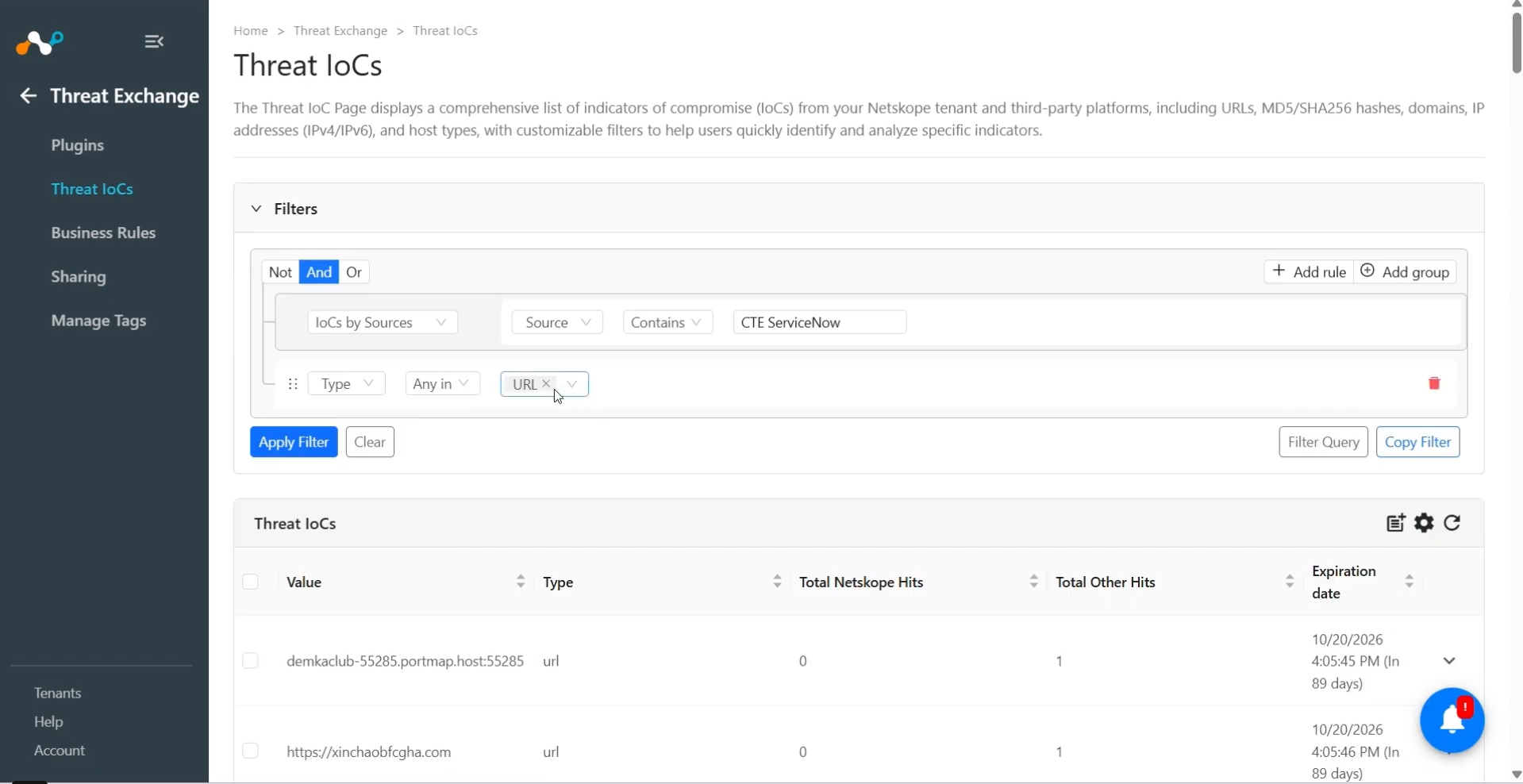This screenshot has height=784, width=1523.
Task: Click the Threat Exchange sidebar heading
Action: pyautogui.click(x=125, y=96)
